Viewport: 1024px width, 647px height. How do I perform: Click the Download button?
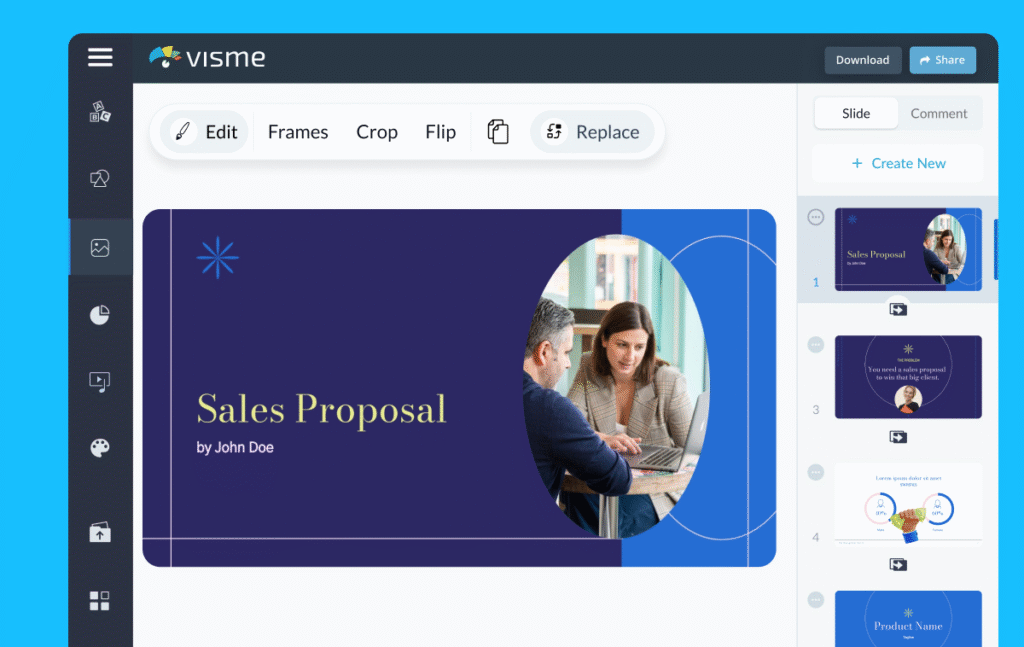(863, 60)
